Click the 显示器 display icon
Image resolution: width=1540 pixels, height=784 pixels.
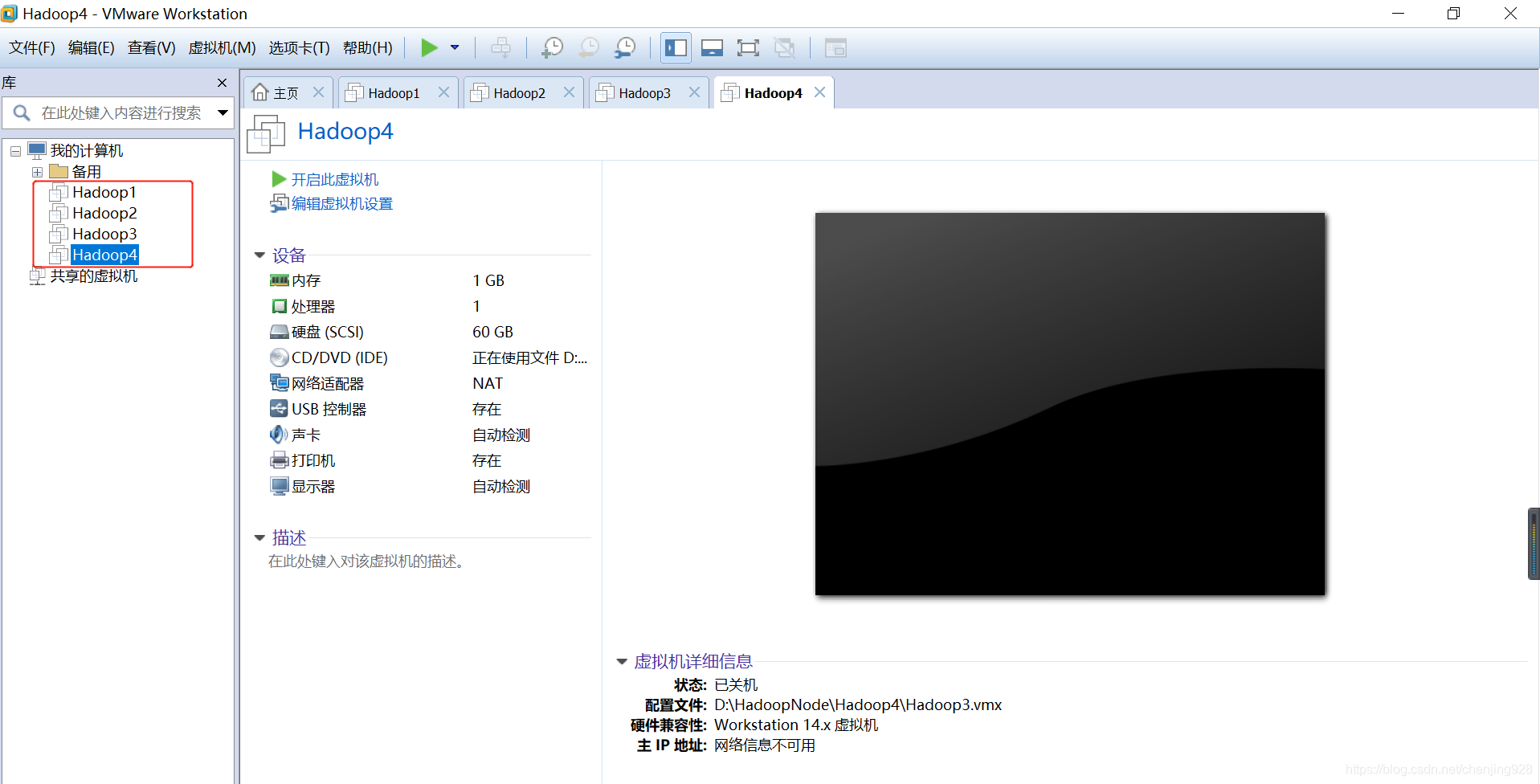click(279, 486)
